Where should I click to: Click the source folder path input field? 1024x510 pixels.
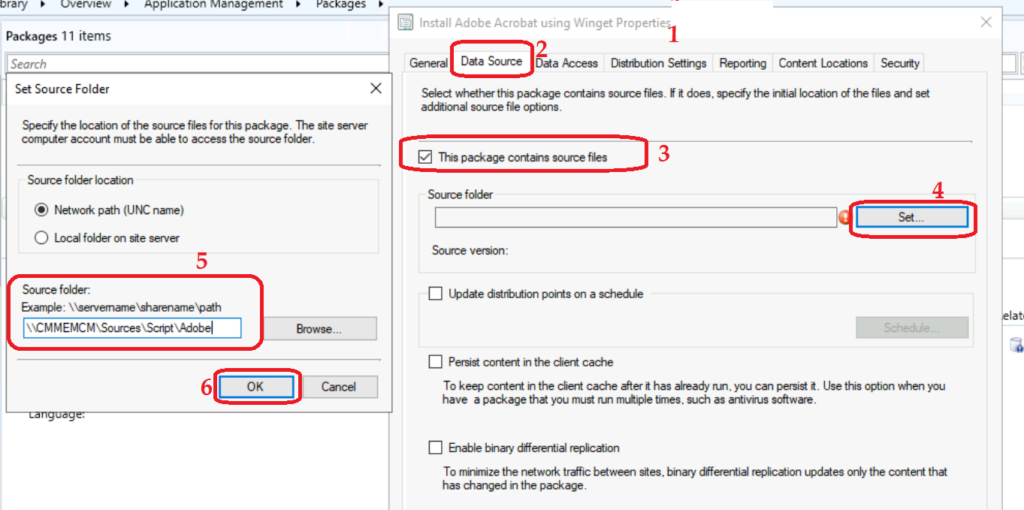pos(132,328)
